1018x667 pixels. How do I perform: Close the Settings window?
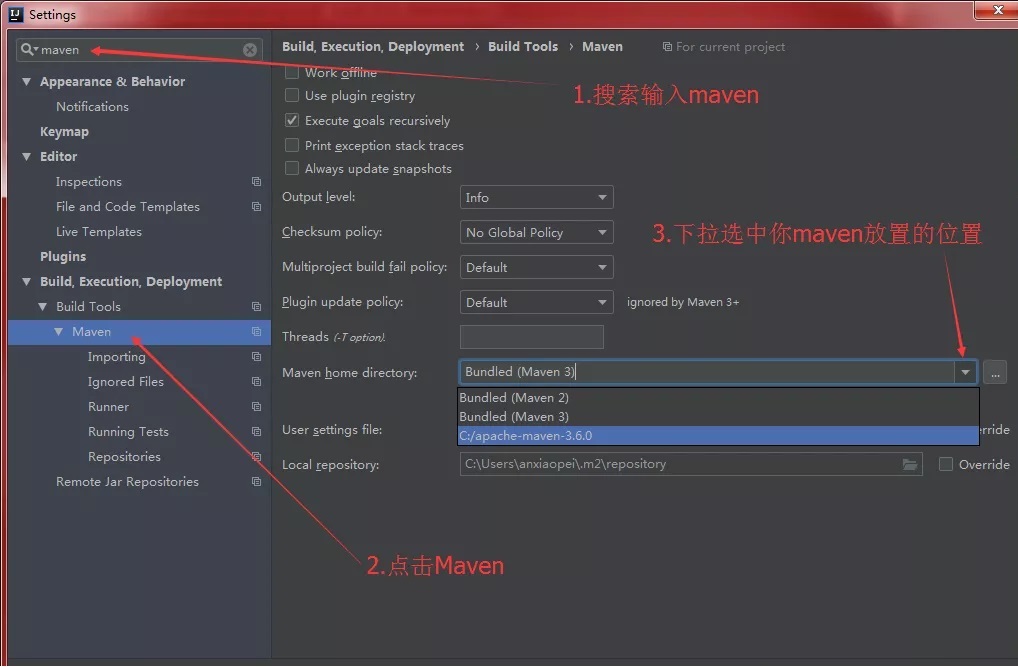[x=998, y=10]
